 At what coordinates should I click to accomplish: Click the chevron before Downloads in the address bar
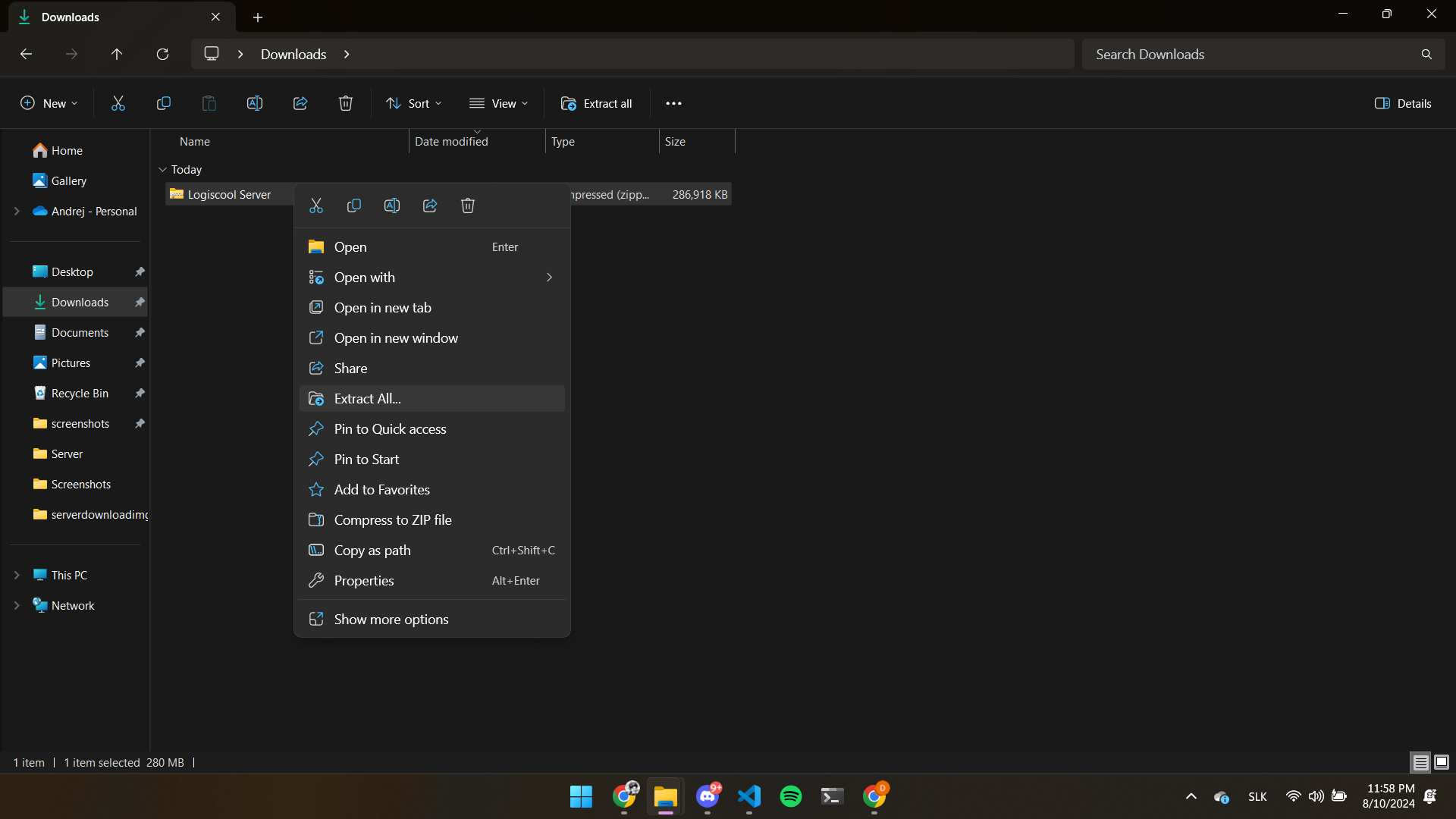pos(240,54)
